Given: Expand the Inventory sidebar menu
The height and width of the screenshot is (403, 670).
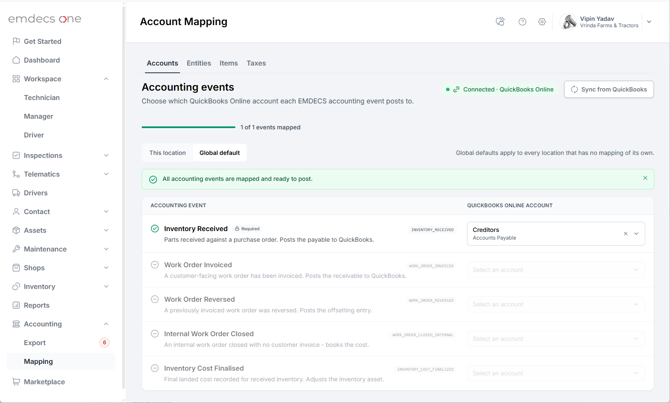Looking at the screenshot, I should click(x=106, y=286).
